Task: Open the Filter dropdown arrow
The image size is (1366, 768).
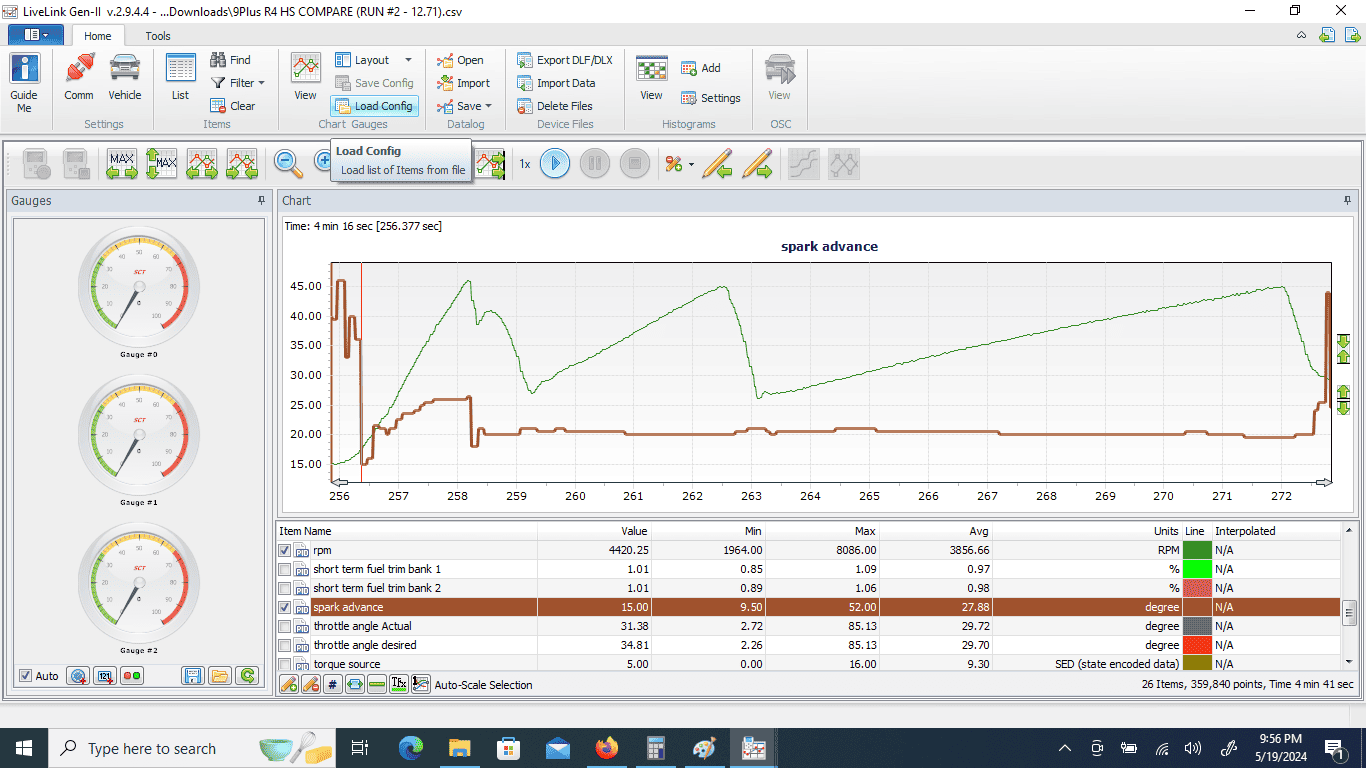Action: point(262,83)
